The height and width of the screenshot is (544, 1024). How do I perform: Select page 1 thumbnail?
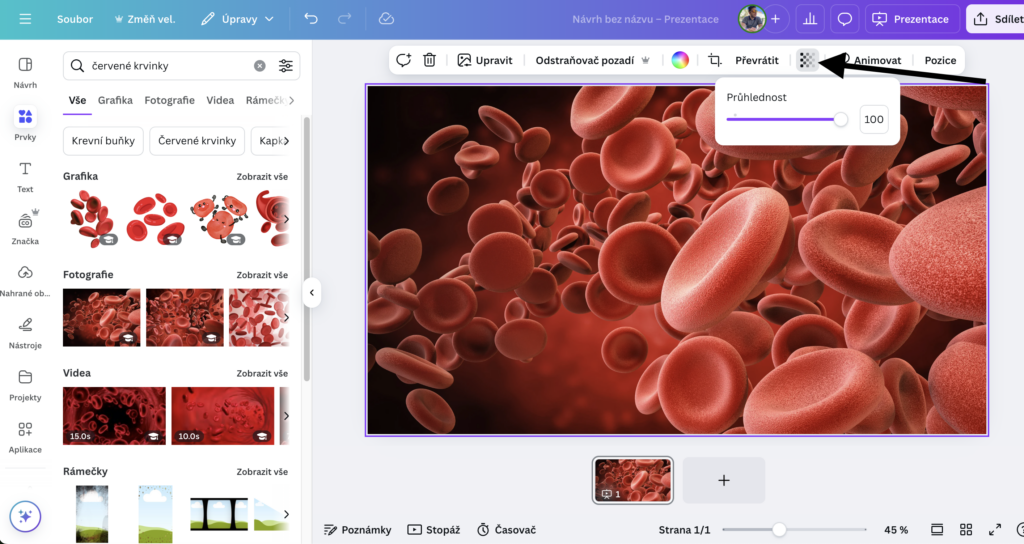[x=632, y=480]
